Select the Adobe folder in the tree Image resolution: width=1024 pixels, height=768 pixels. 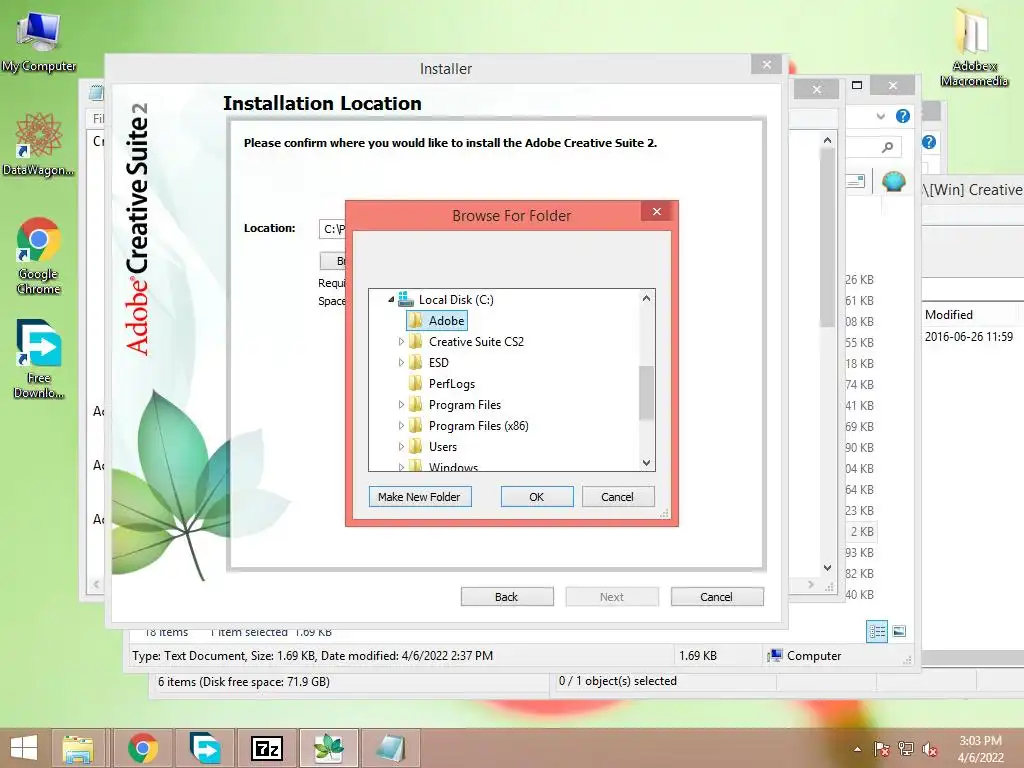437,321
